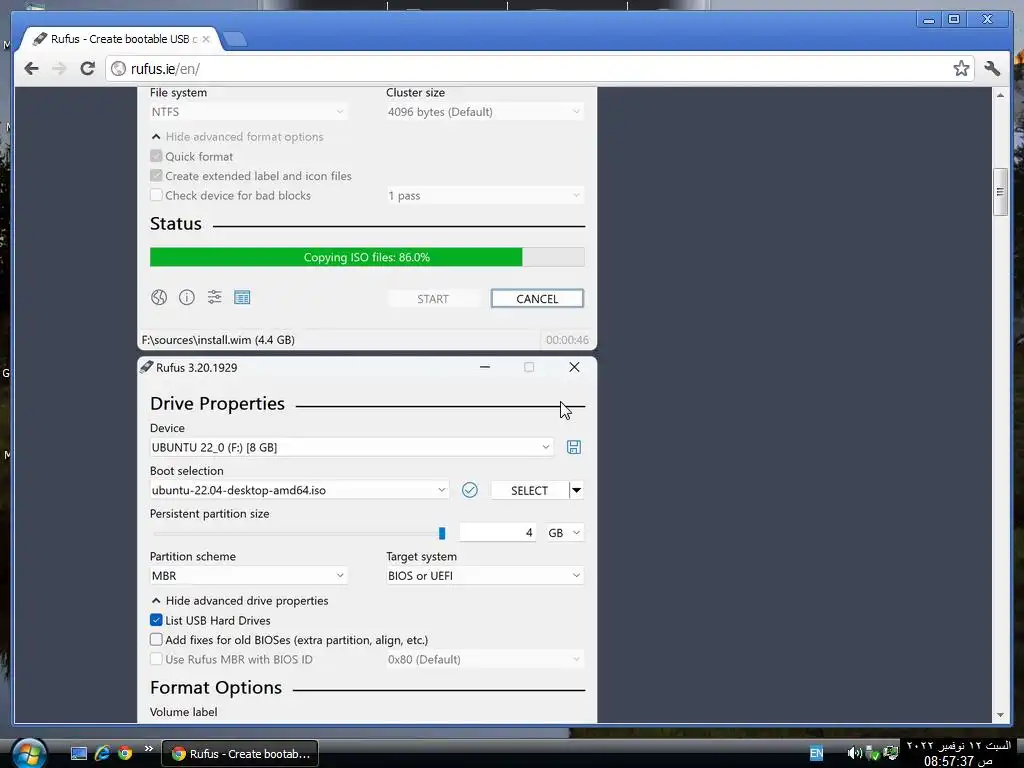Launch Chrome from quick launch
The width and height of the screenshot is (1024, 768).
click(x=125, y=754)
